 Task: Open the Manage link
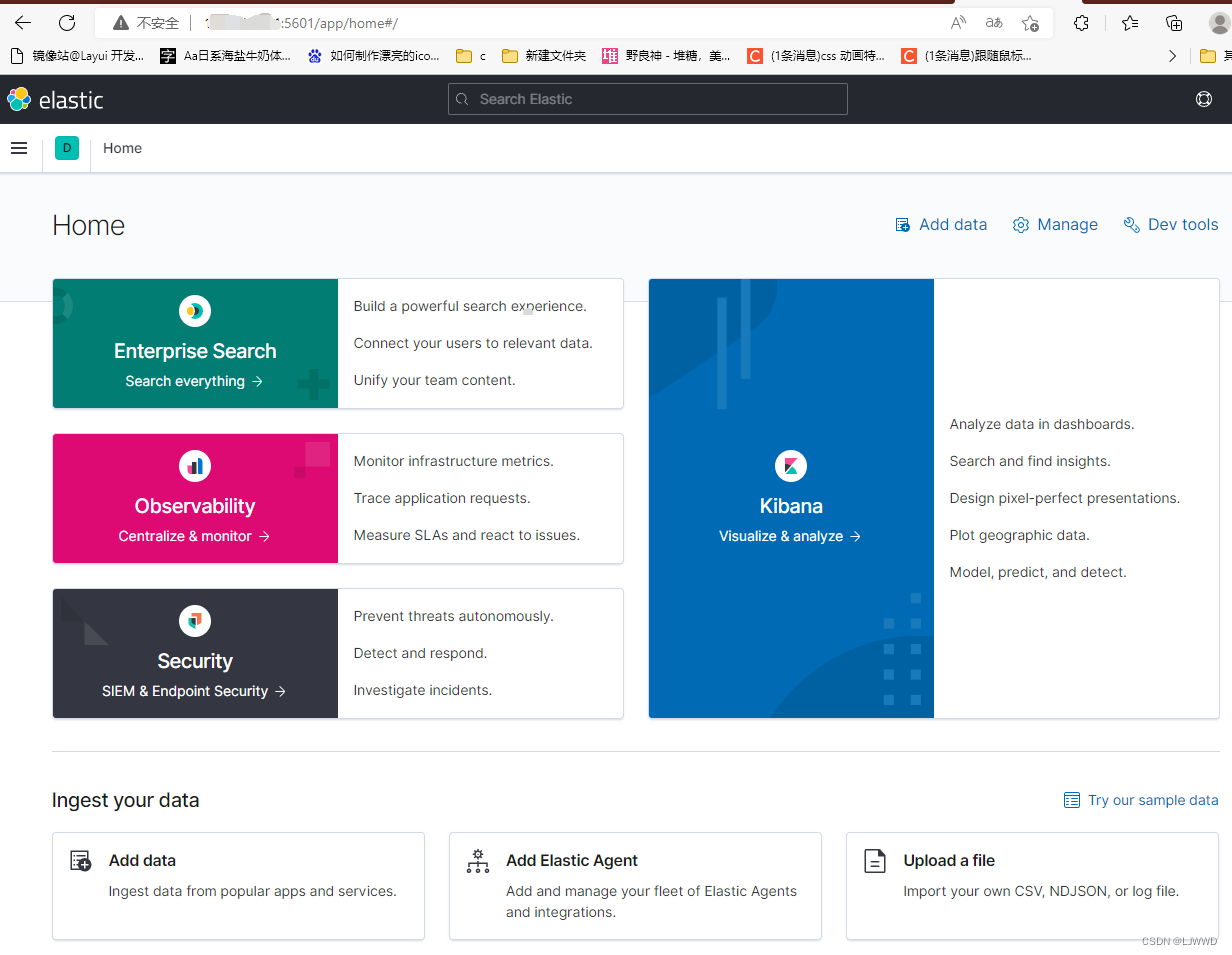(1055, 225)
